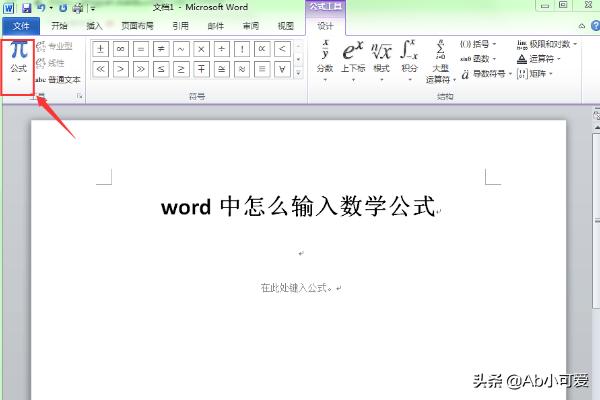Viewport: 600px width, 400px height.
Task: Toggle 普通文本 normal text option
Action: point(58,80)
